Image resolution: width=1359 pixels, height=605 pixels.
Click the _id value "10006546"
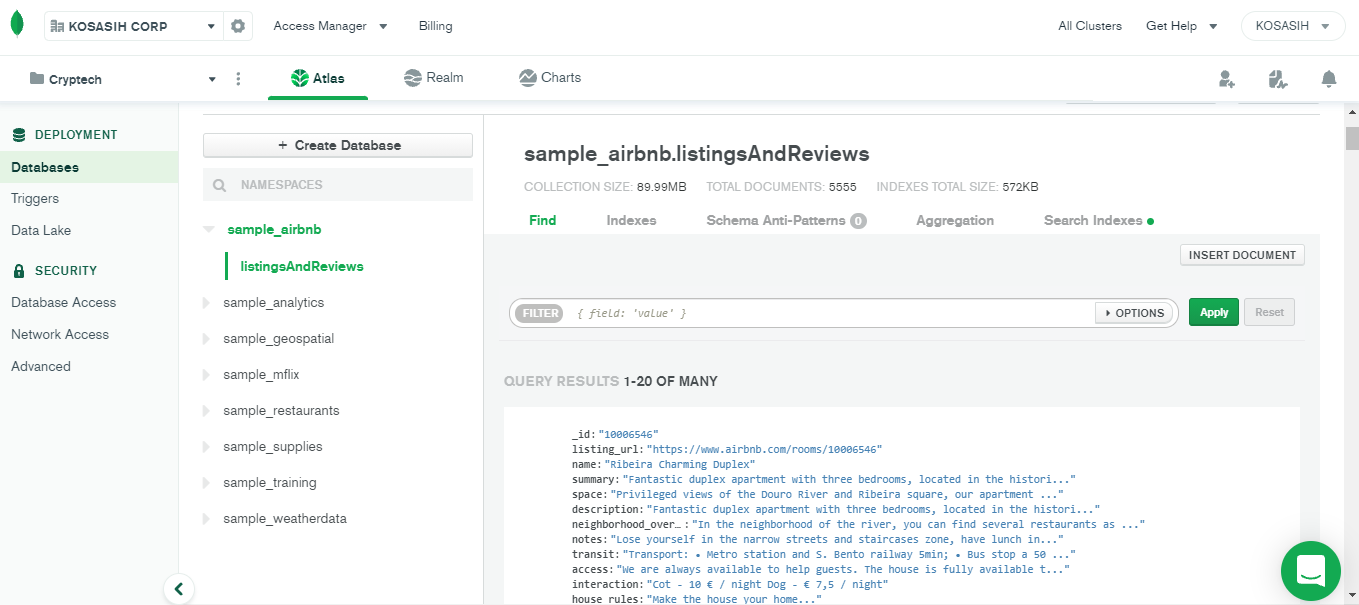pyautogui.click(x=628, y=435)
